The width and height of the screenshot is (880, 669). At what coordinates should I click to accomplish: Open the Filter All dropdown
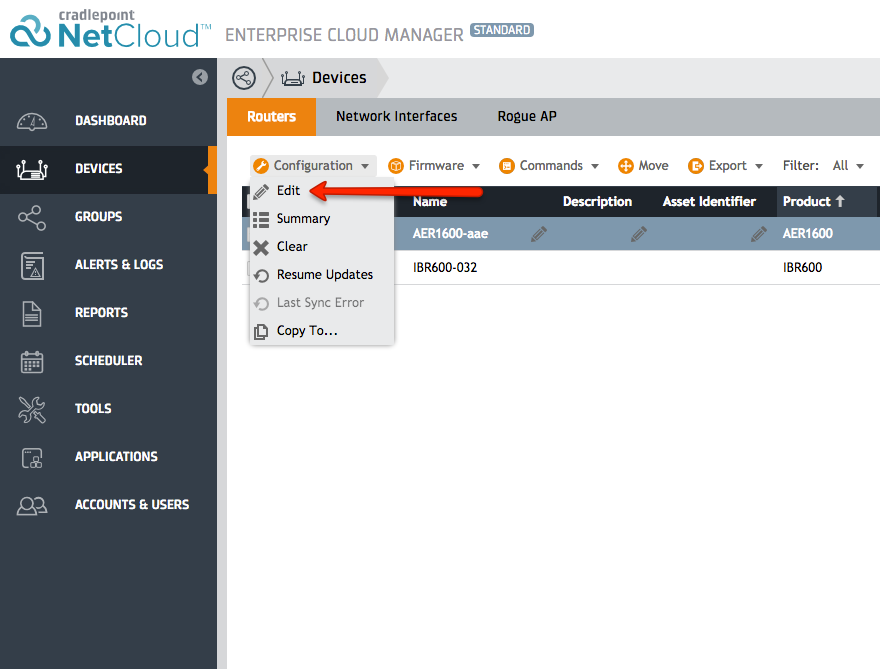[x=848, y=166]
